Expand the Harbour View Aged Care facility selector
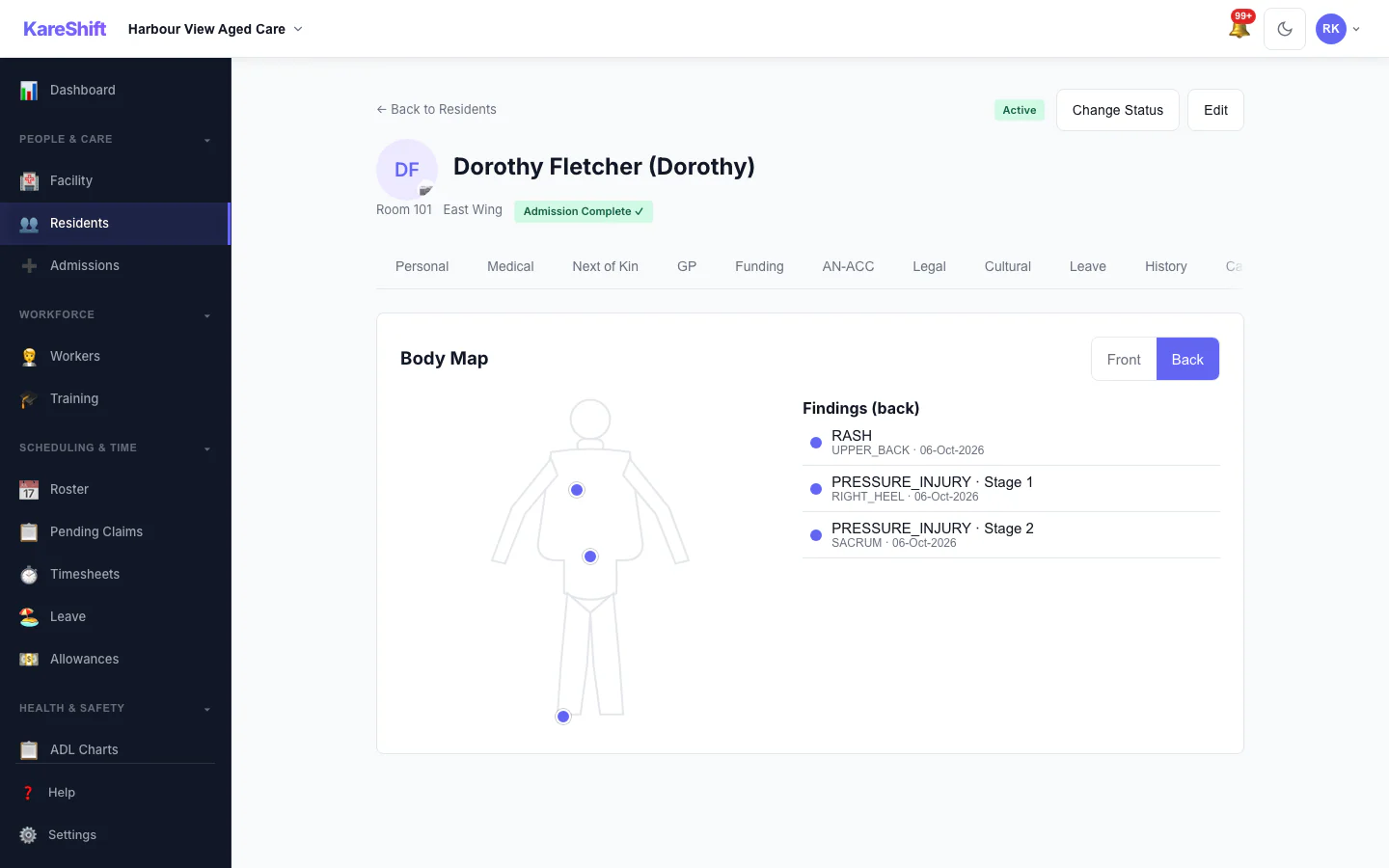Screen dimensions: 1389x868 [215, 29]
